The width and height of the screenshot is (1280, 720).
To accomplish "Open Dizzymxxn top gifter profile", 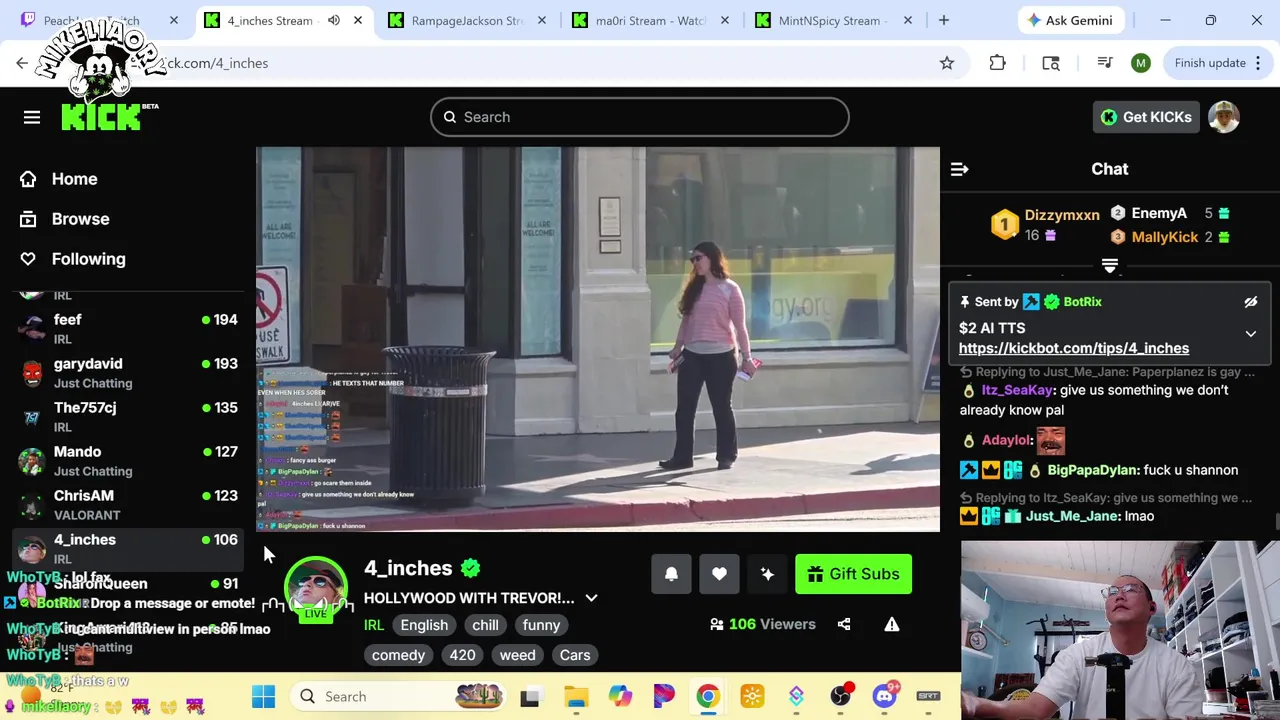I will coord(1061,215).
